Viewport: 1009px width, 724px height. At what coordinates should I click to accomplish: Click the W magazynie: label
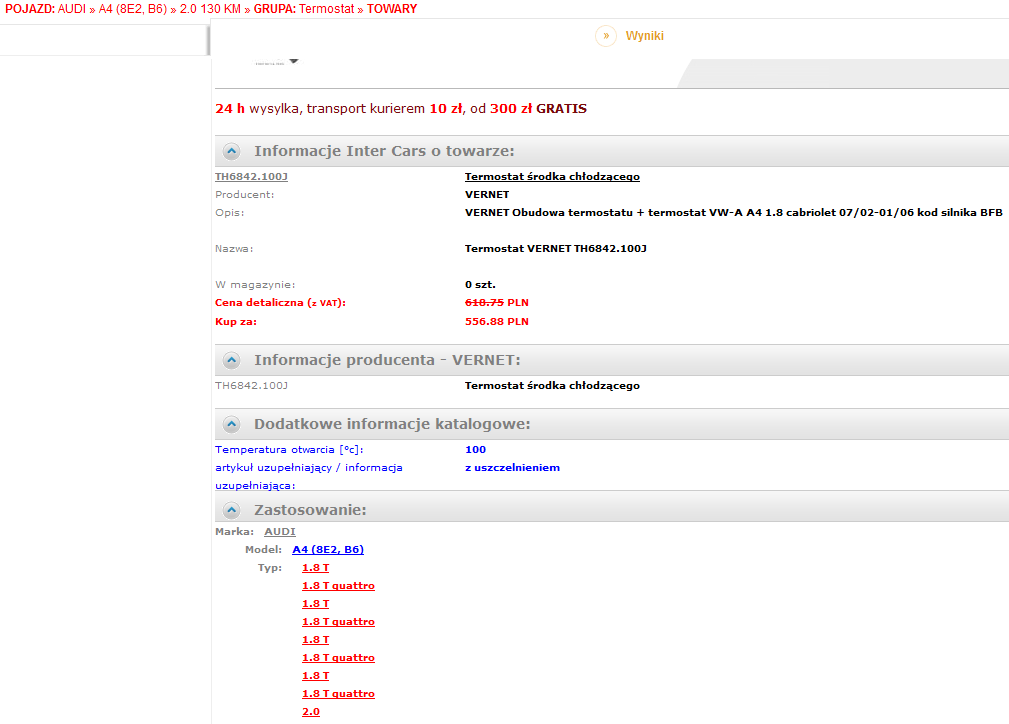(x=255, y=284)
